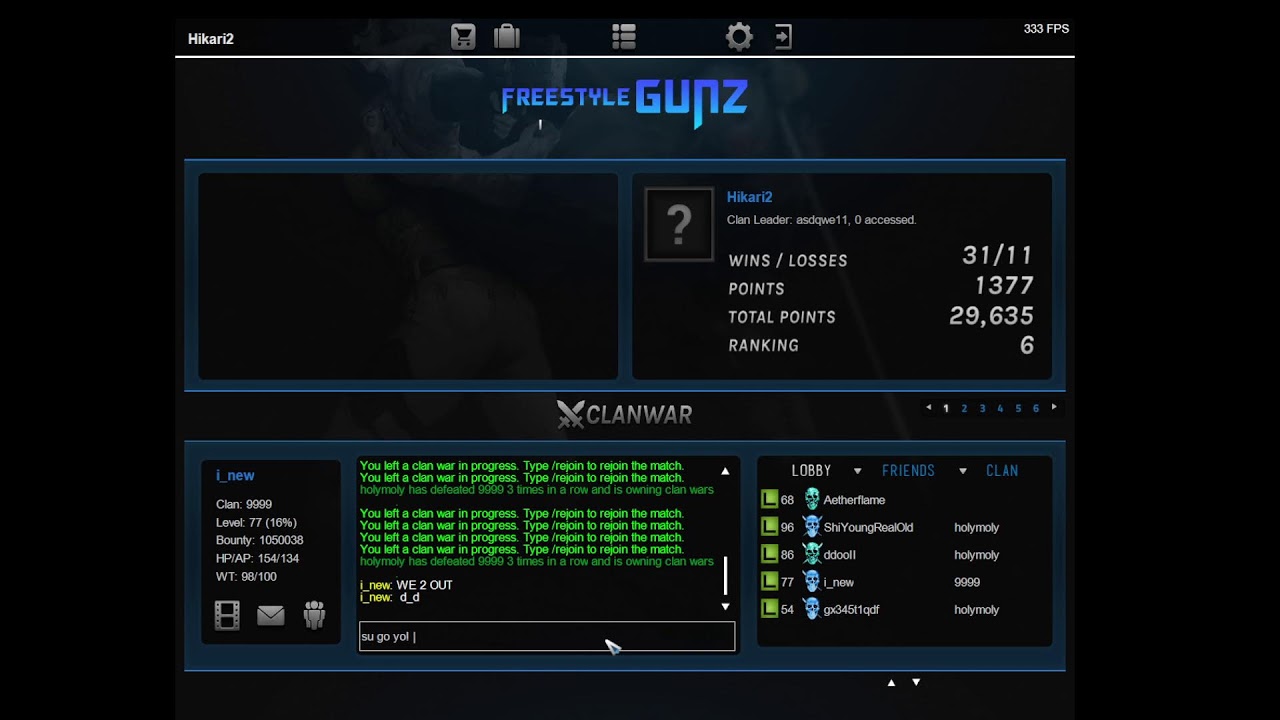Click Aetherflame's skull avatar icon
This screenshot has height=720, width=1280.
pos(812,499)
